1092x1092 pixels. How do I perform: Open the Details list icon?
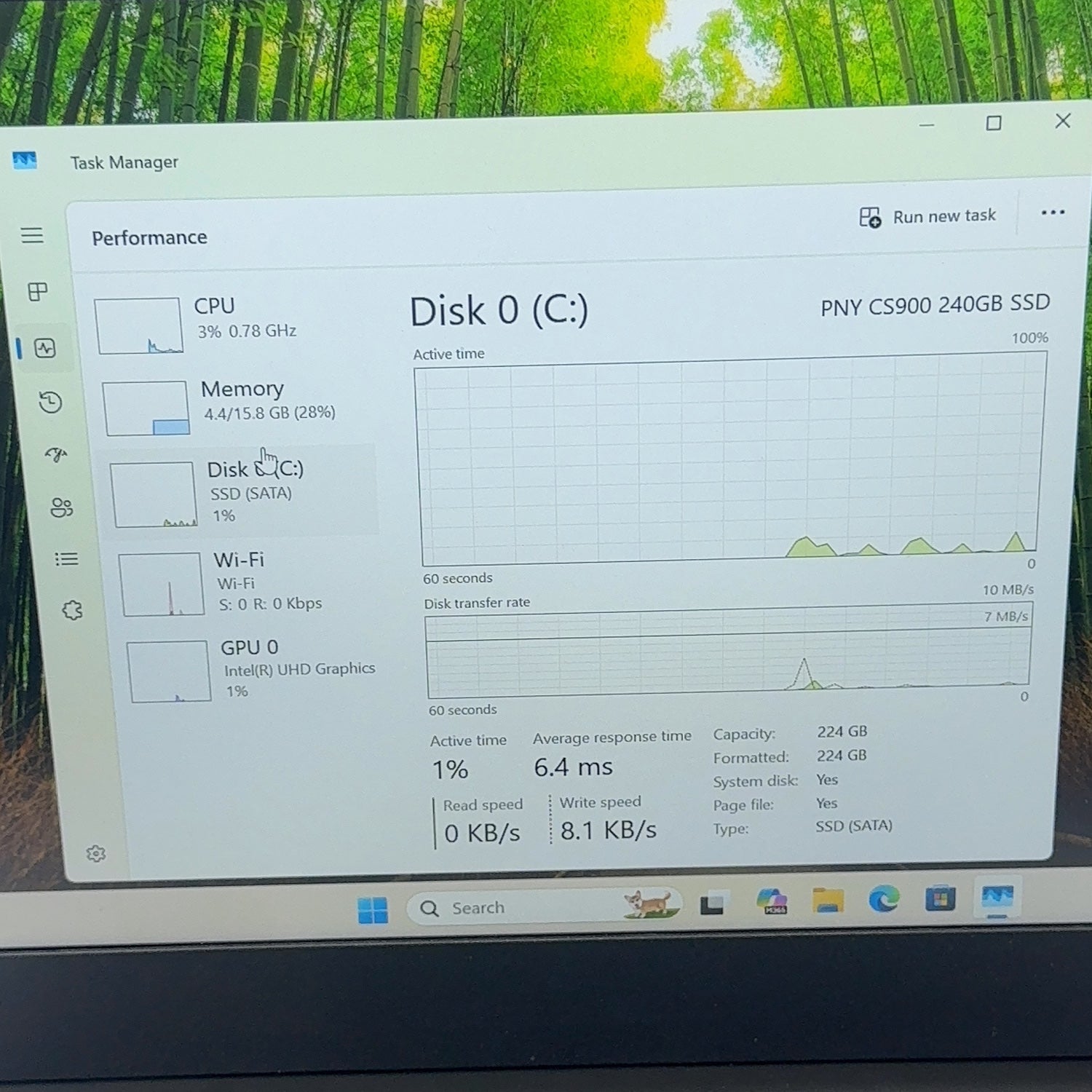[x=66, y=559]
